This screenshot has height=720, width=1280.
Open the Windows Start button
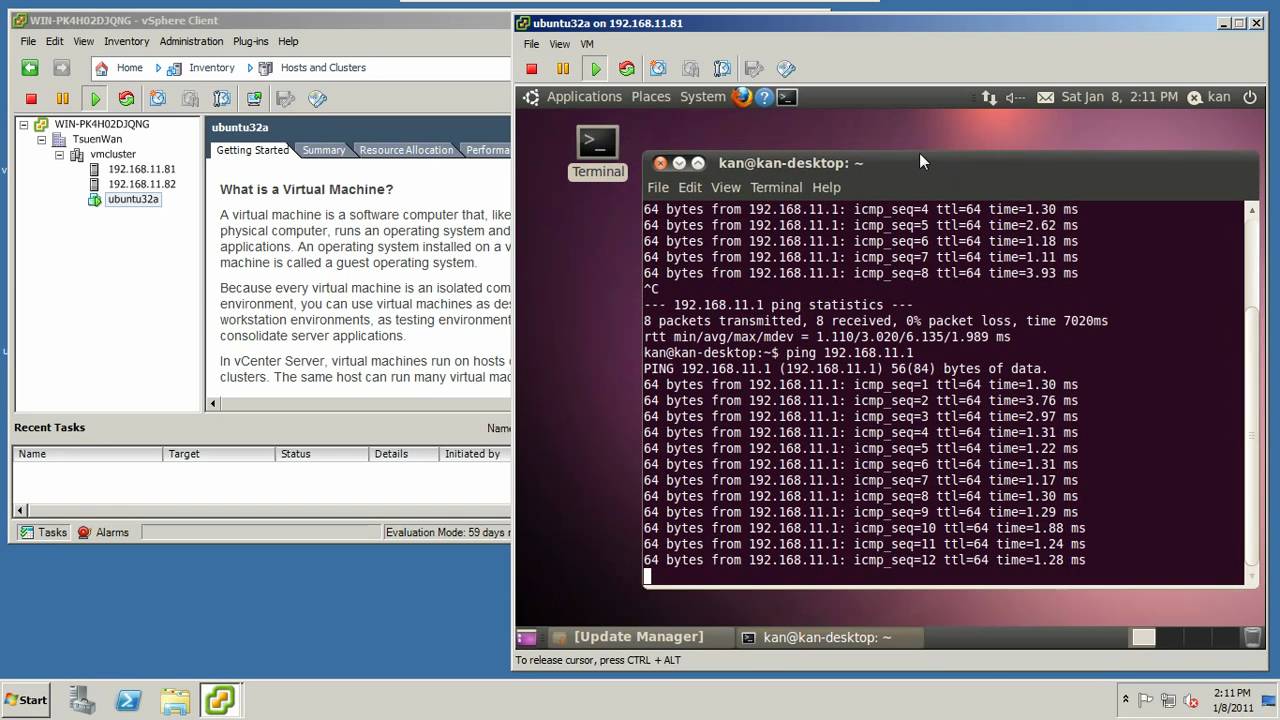click(27, 700)
